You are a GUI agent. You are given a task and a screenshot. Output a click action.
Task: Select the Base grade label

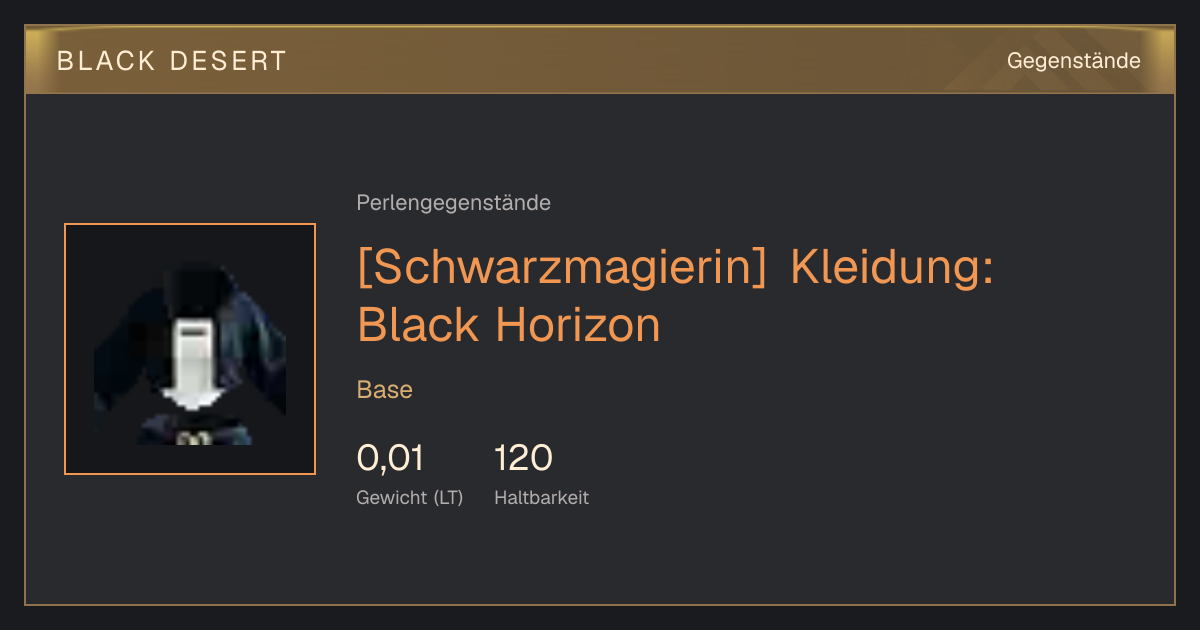385,390
